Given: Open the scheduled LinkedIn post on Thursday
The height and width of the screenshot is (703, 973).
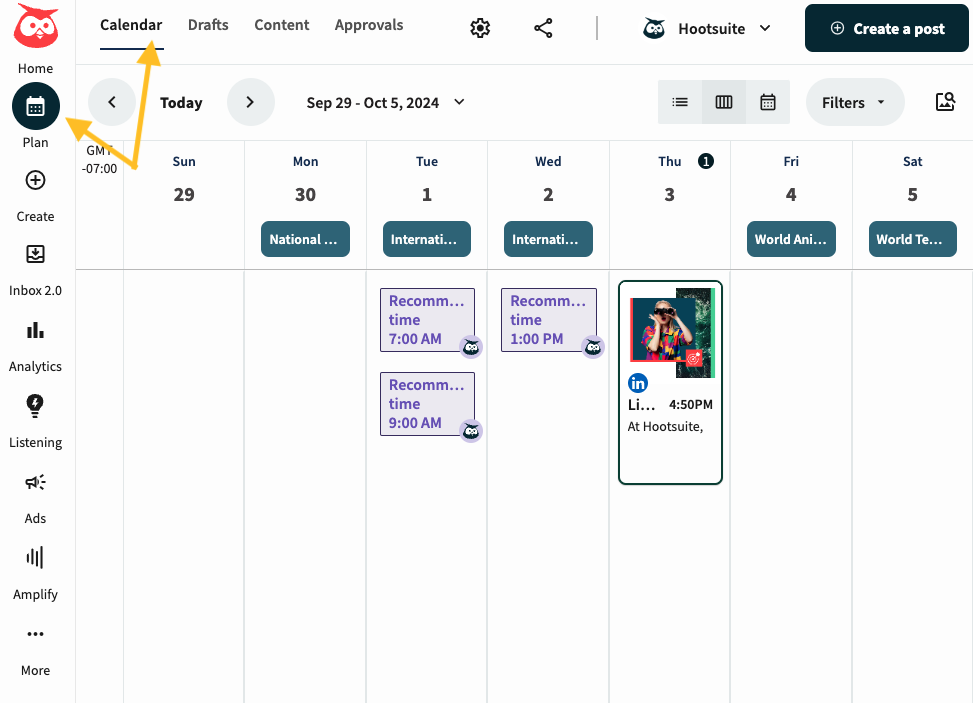Looking at the screenshot, I should pyautogui.click(x=670, y=380).
